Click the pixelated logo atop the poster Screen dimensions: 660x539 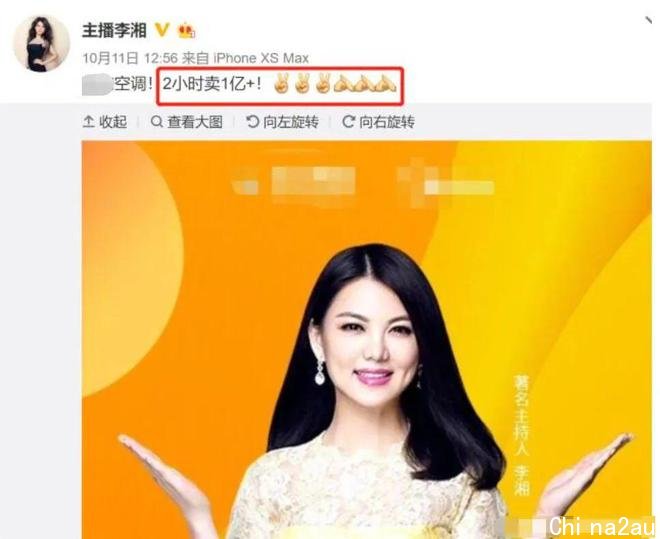coord(362,180)
